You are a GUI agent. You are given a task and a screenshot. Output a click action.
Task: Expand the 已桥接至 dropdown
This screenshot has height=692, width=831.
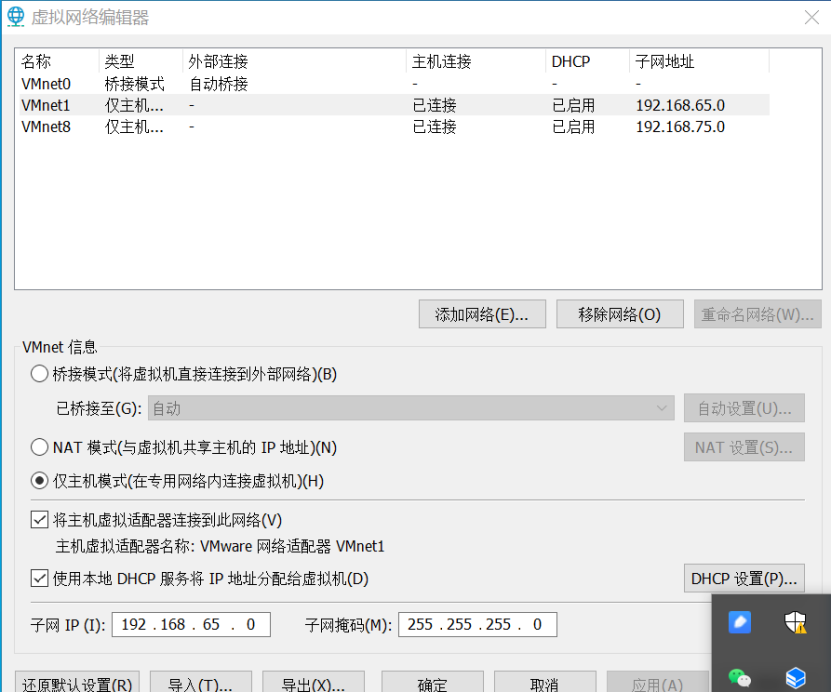[411, 408]
